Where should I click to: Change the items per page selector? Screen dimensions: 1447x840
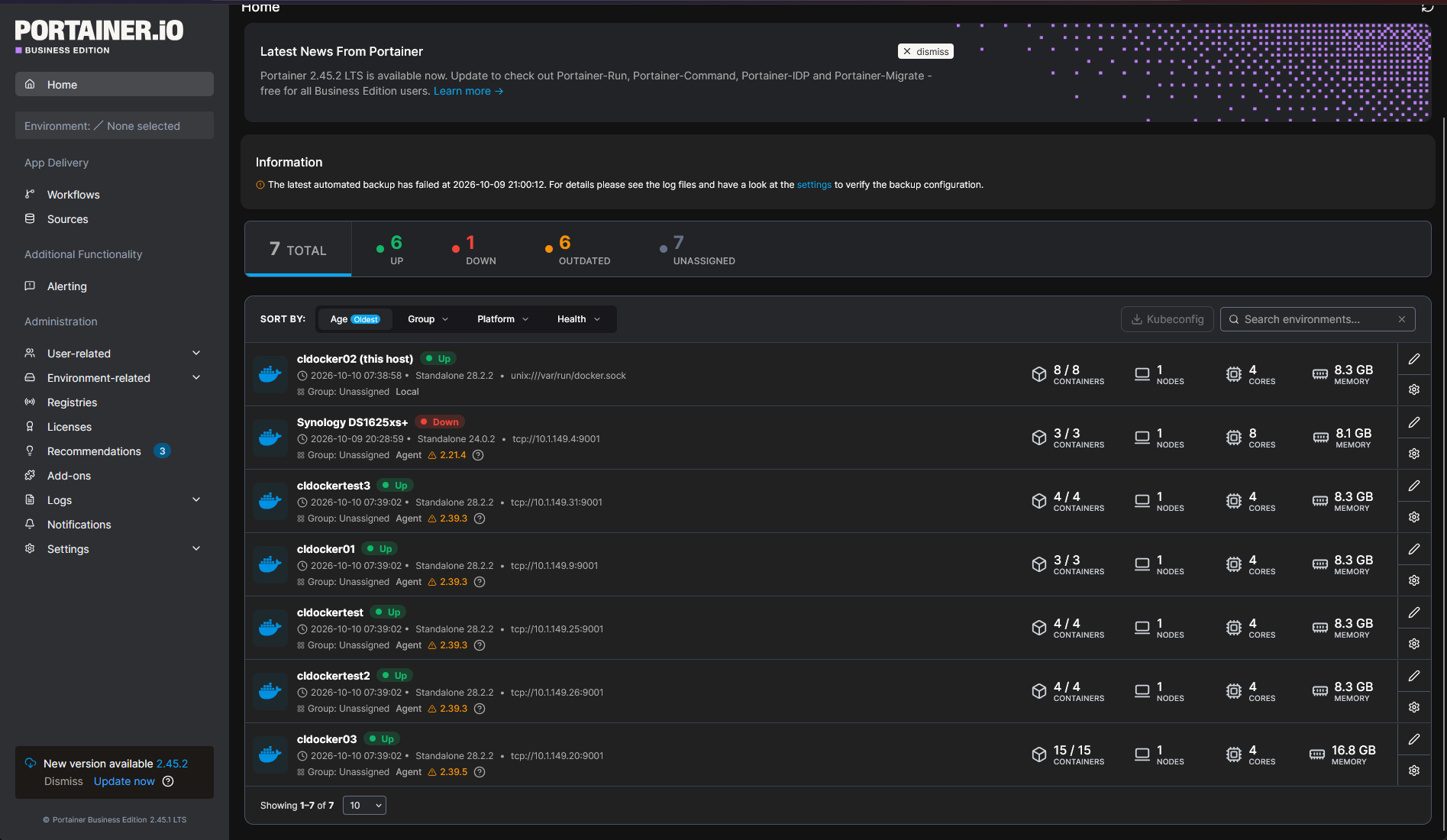tap(364, 806)
